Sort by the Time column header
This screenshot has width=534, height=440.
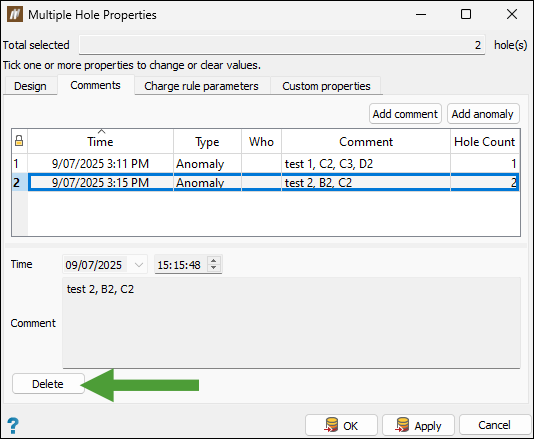click(x=100, y=141)
